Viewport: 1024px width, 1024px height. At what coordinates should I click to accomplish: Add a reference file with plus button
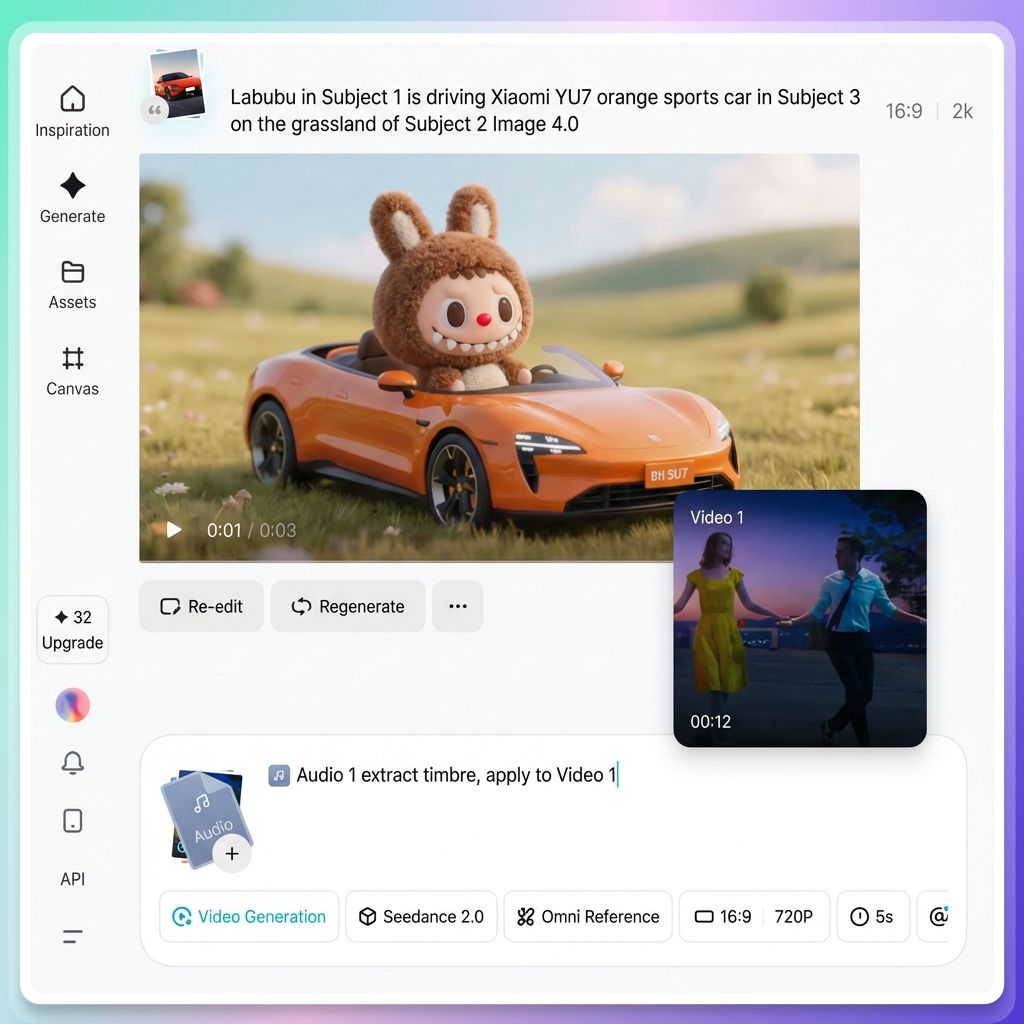click(232, 854)
